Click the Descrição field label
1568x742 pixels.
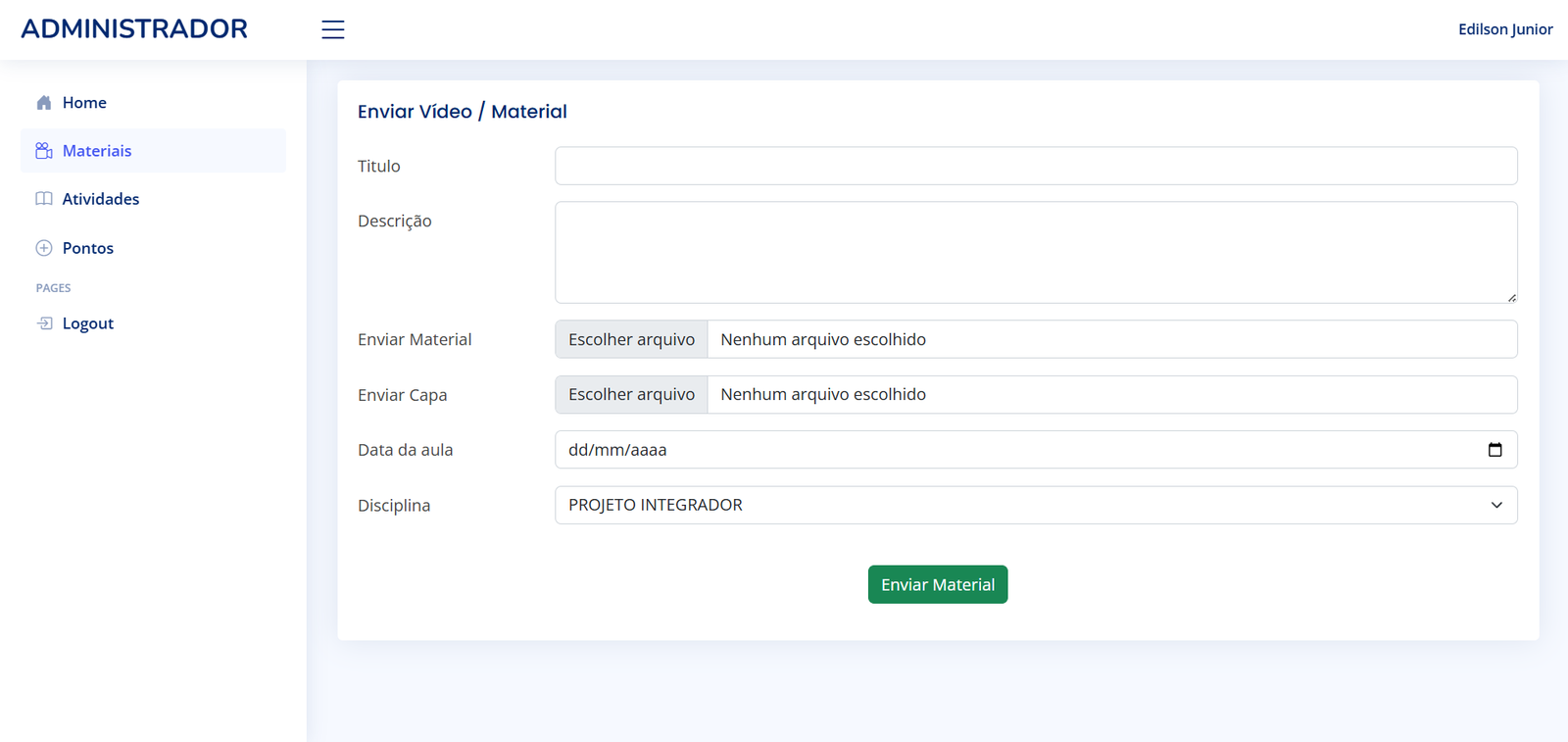tap(395, 221)
